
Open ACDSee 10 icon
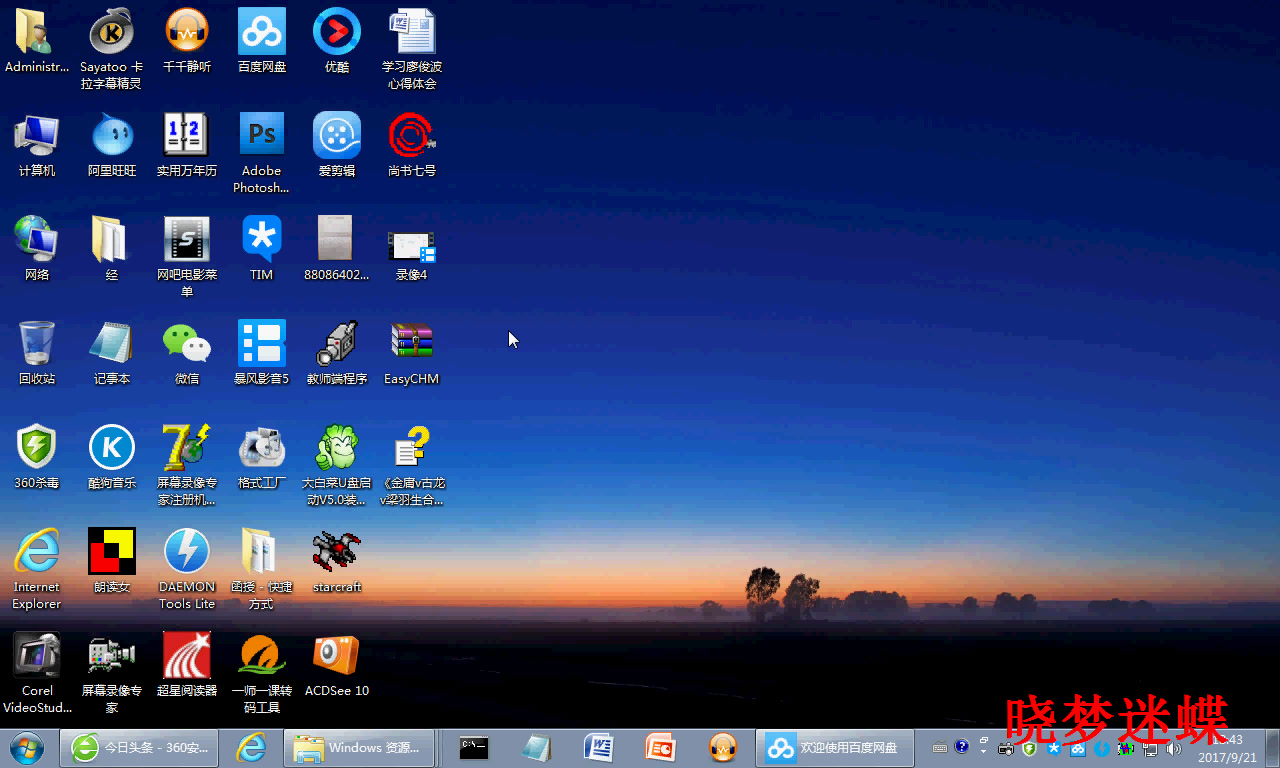click(x=337, y=665)
